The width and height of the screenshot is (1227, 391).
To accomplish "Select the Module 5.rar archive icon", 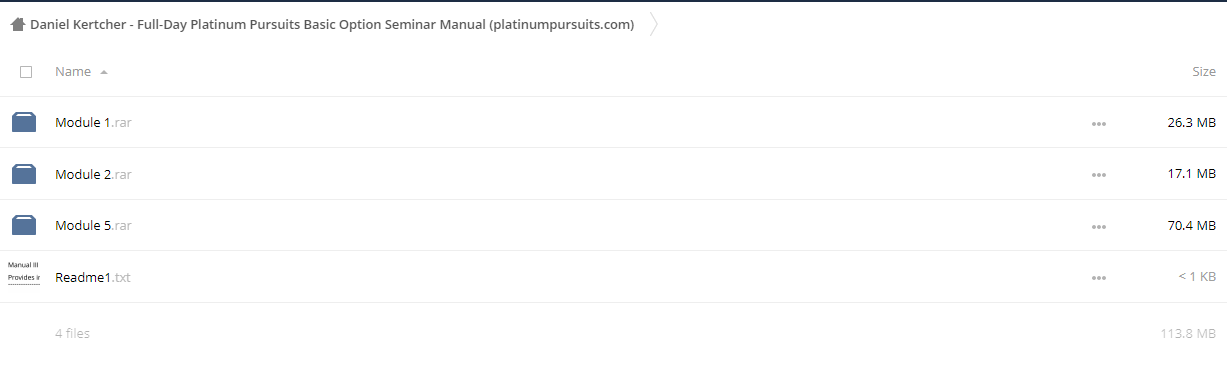I will [x=24, y=226].
